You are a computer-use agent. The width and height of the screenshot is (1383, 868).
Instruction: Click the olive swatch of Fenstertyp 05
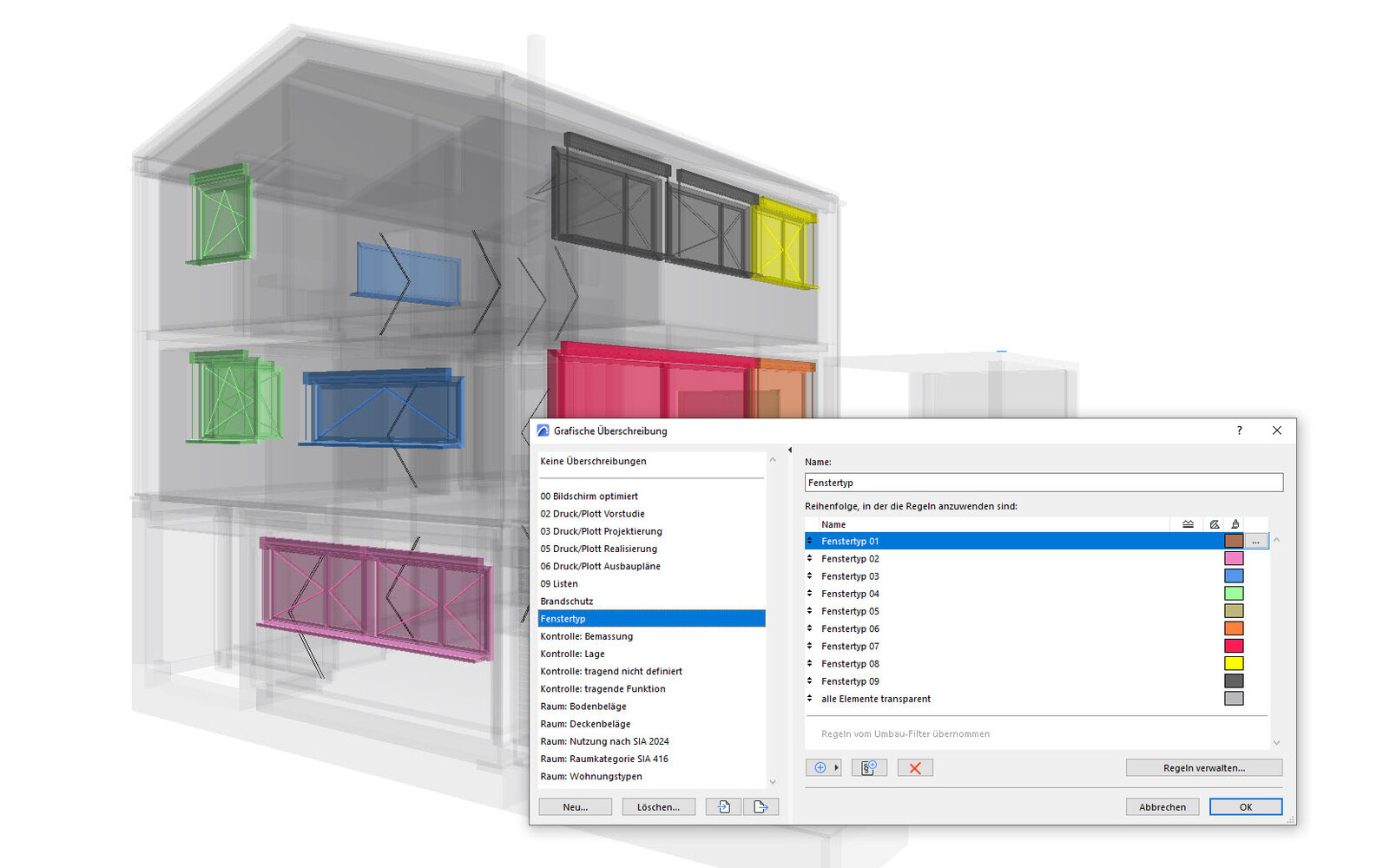coord(1234,611)
